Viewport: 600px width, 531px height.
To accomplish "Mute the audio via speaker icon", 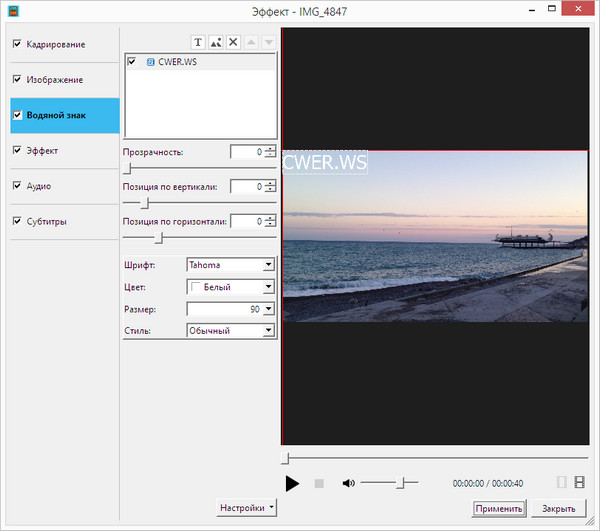I will click(348, 483).
